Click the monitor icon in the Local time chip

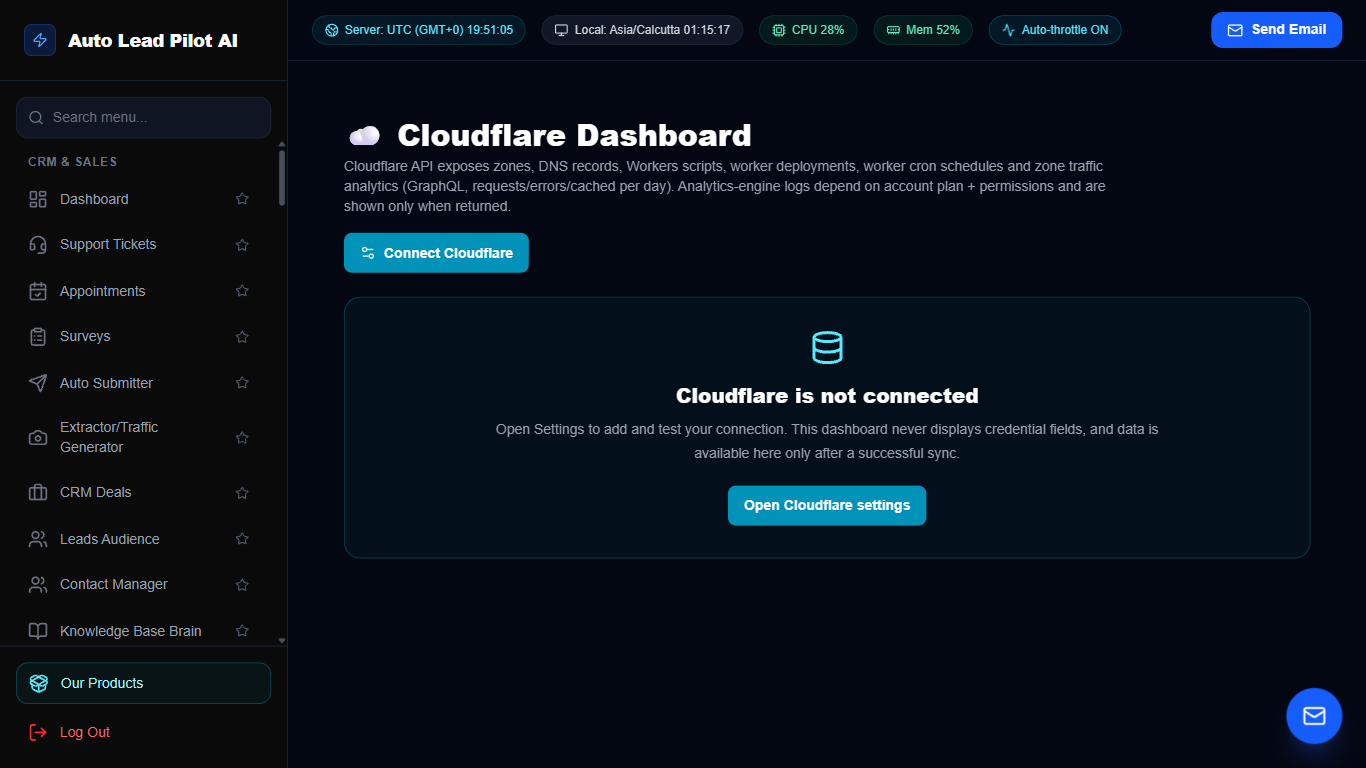562,30
